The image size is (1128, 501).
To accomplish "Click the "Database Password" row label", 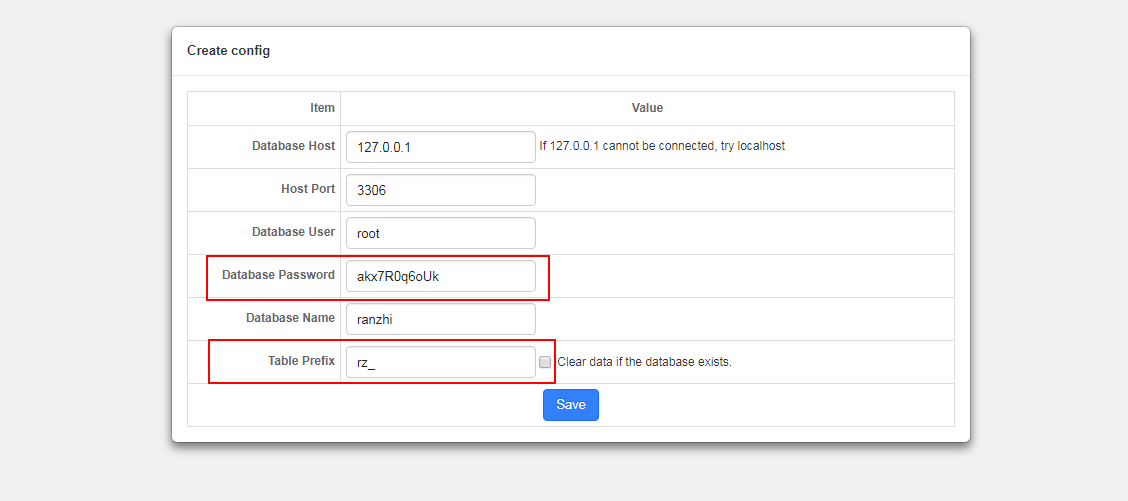I will pos(278,275).
